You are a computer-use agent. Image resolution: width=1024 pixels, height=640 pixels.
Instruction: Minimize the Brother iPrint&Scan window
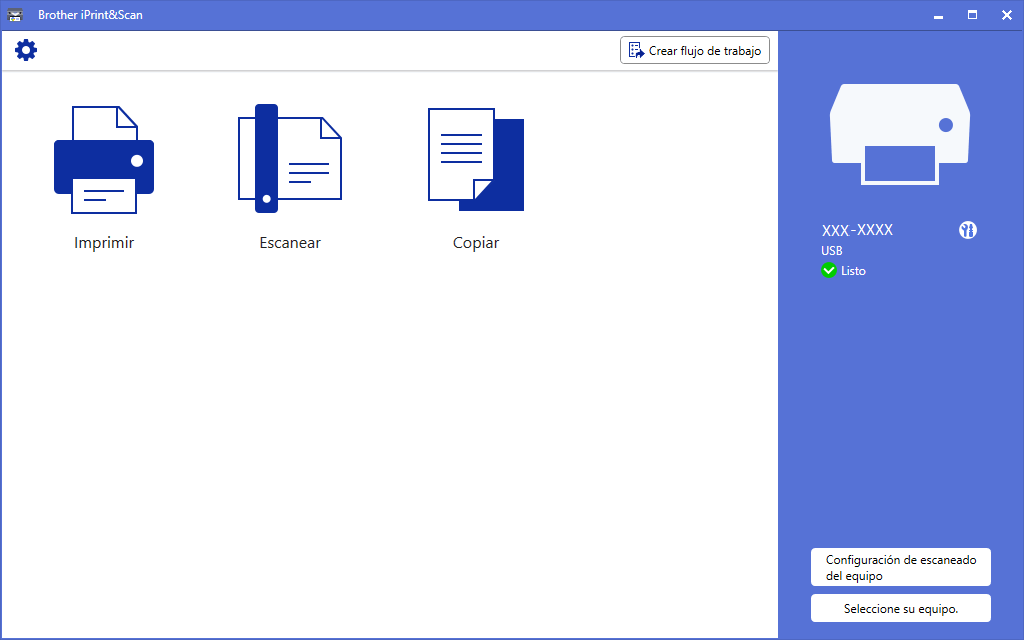pos(938,15)
